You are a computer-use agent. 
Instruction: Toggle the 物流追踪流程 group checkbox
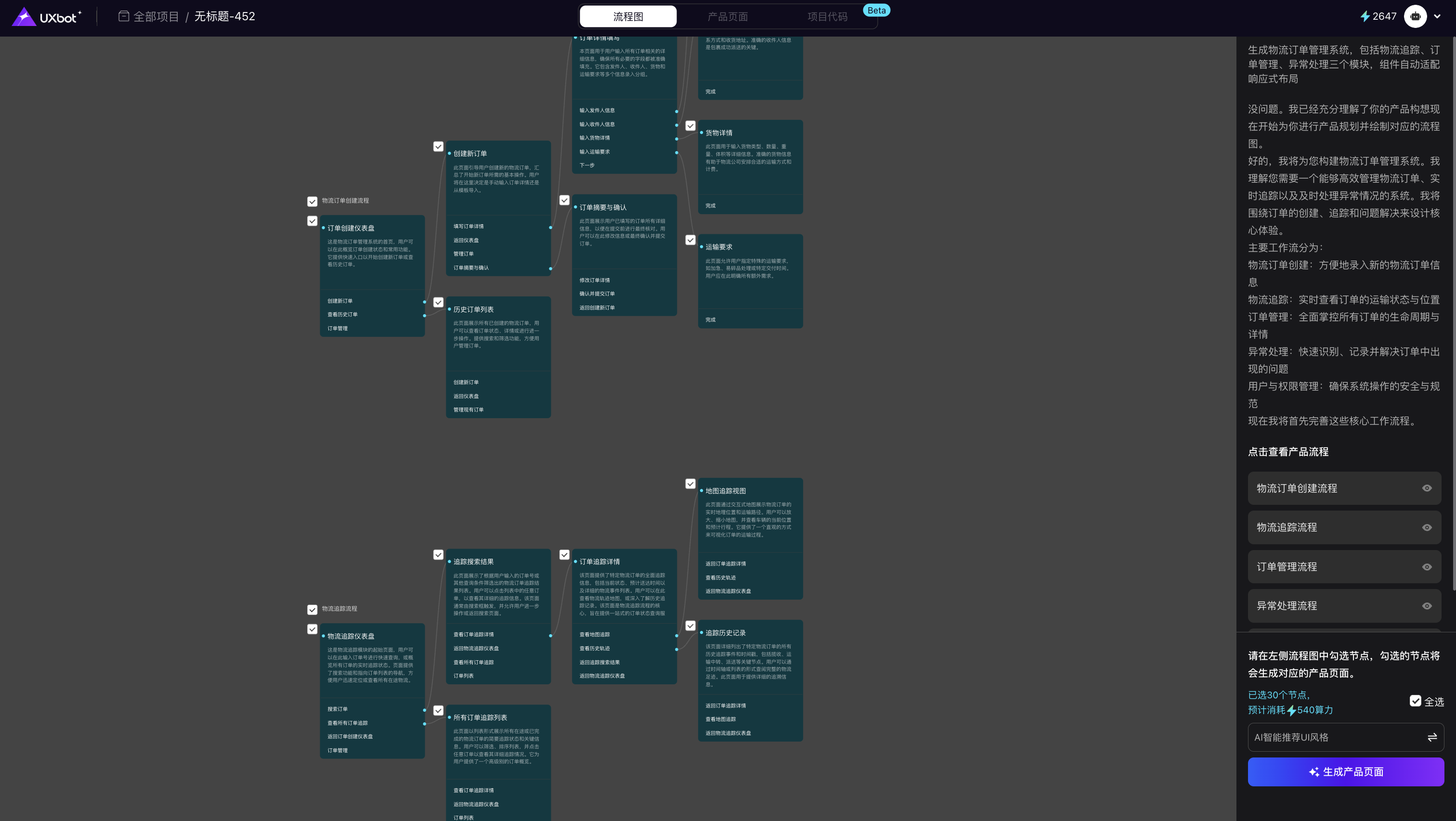click(x=312, y=609)
